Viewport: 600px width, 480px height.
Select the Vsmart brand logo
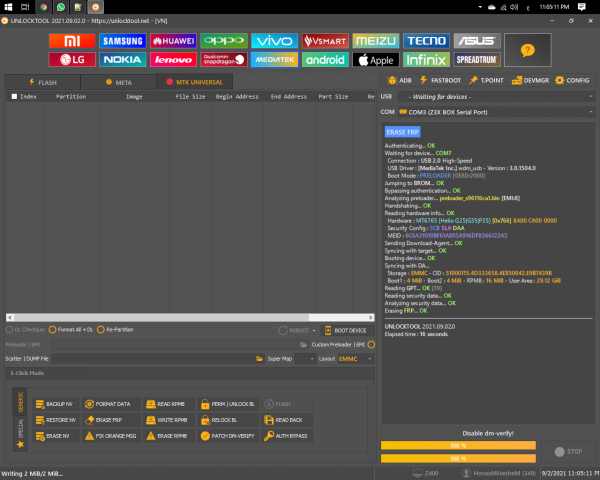pyautogui.click(x=325, y=41)
